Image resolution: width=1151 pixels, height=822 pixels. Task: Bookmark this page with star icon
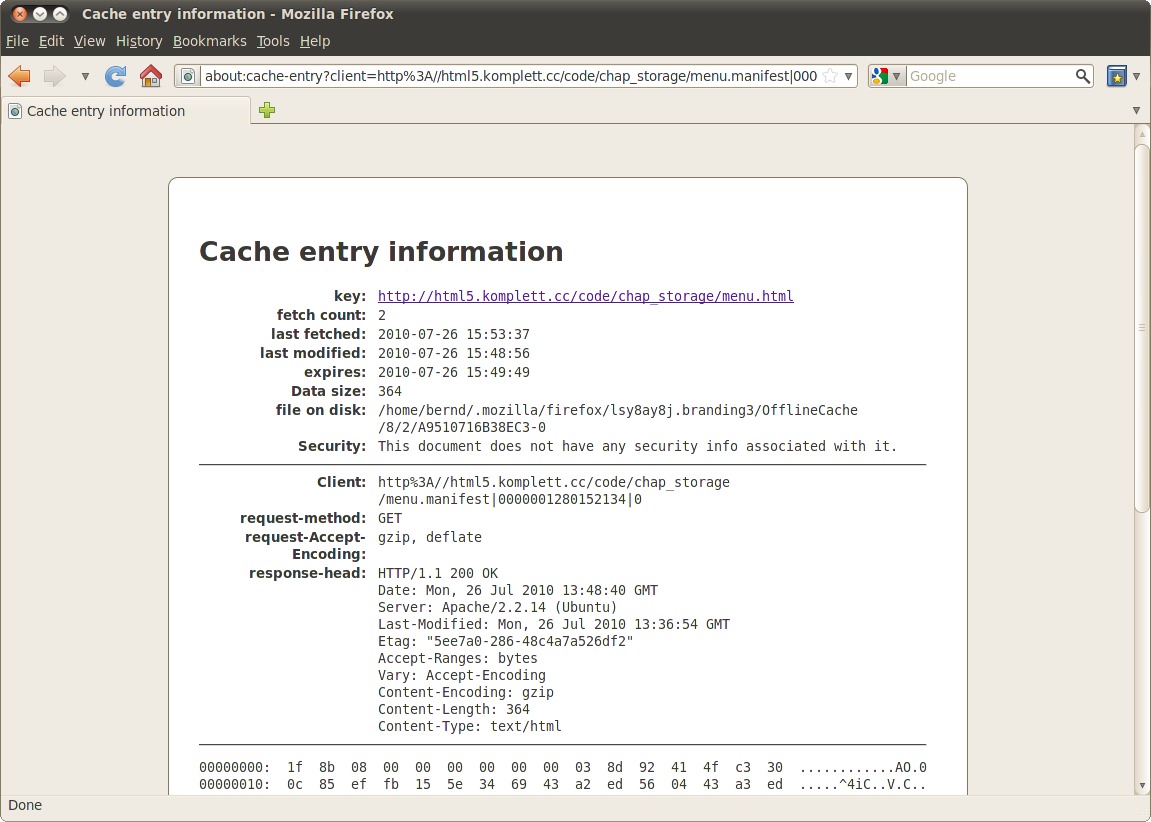point(830,76)
